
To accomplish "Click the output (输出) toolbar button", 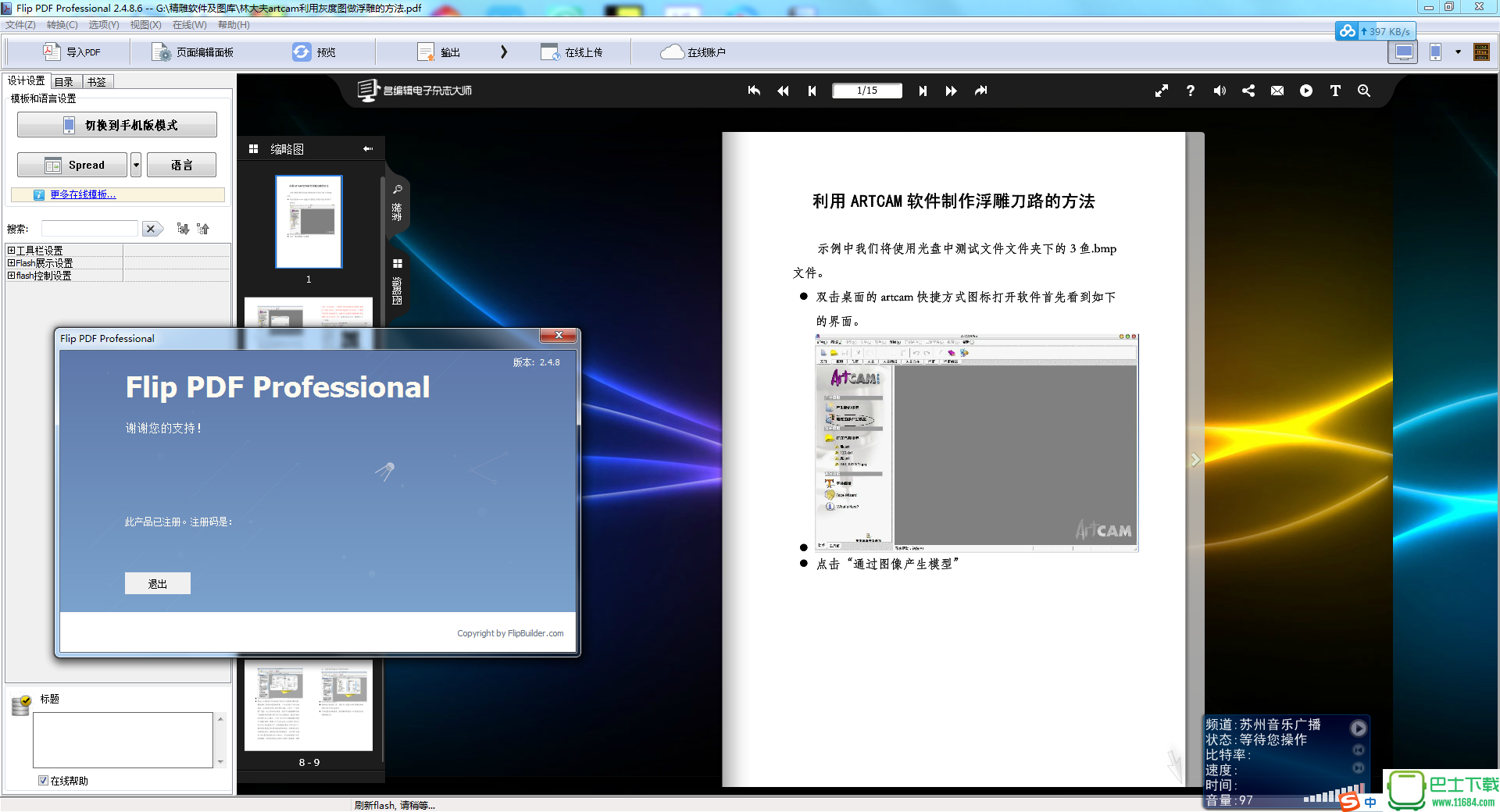I will (439, 52).
